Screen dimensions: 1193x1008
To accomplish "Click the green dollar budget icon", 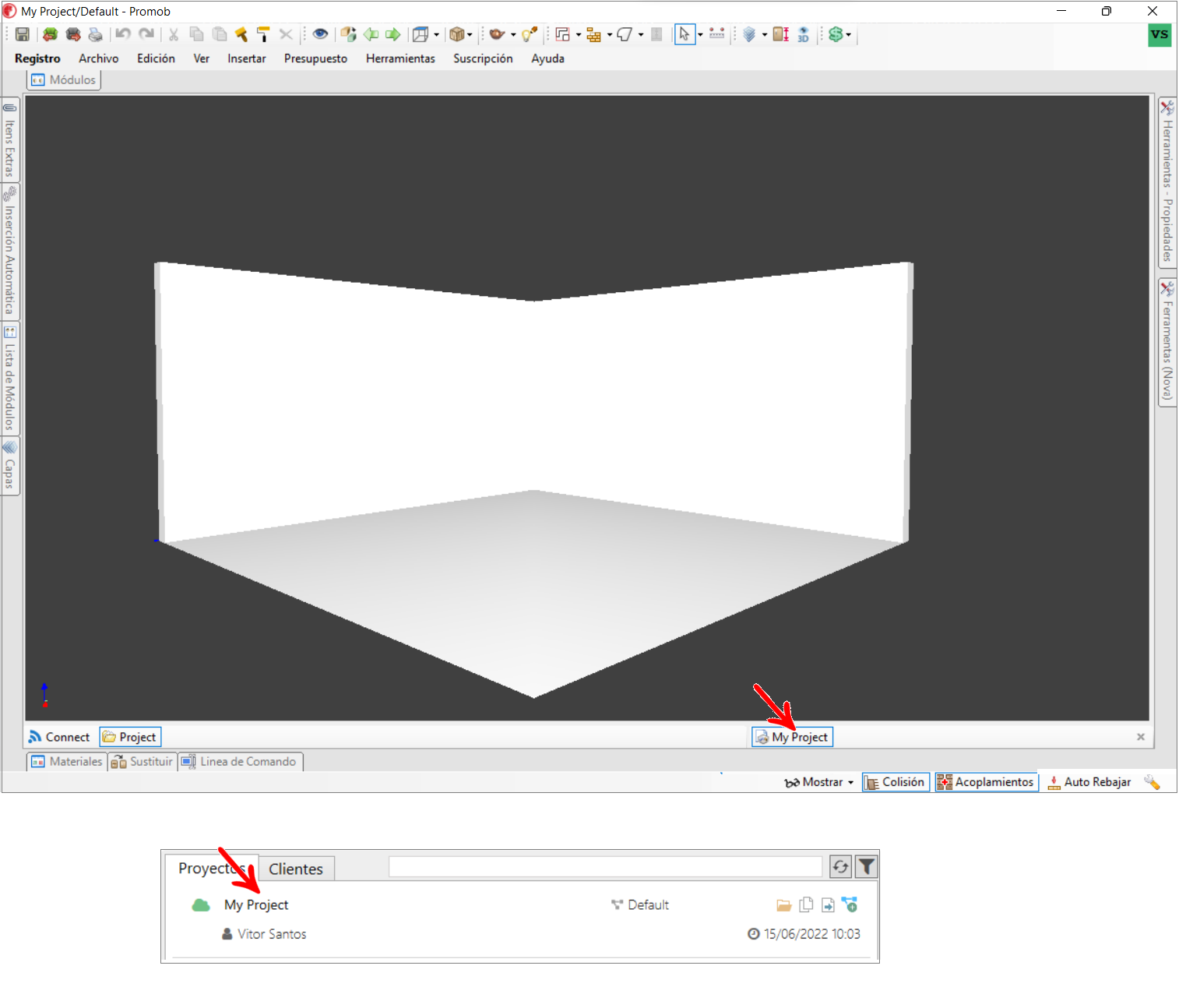I will pos(836,34).
